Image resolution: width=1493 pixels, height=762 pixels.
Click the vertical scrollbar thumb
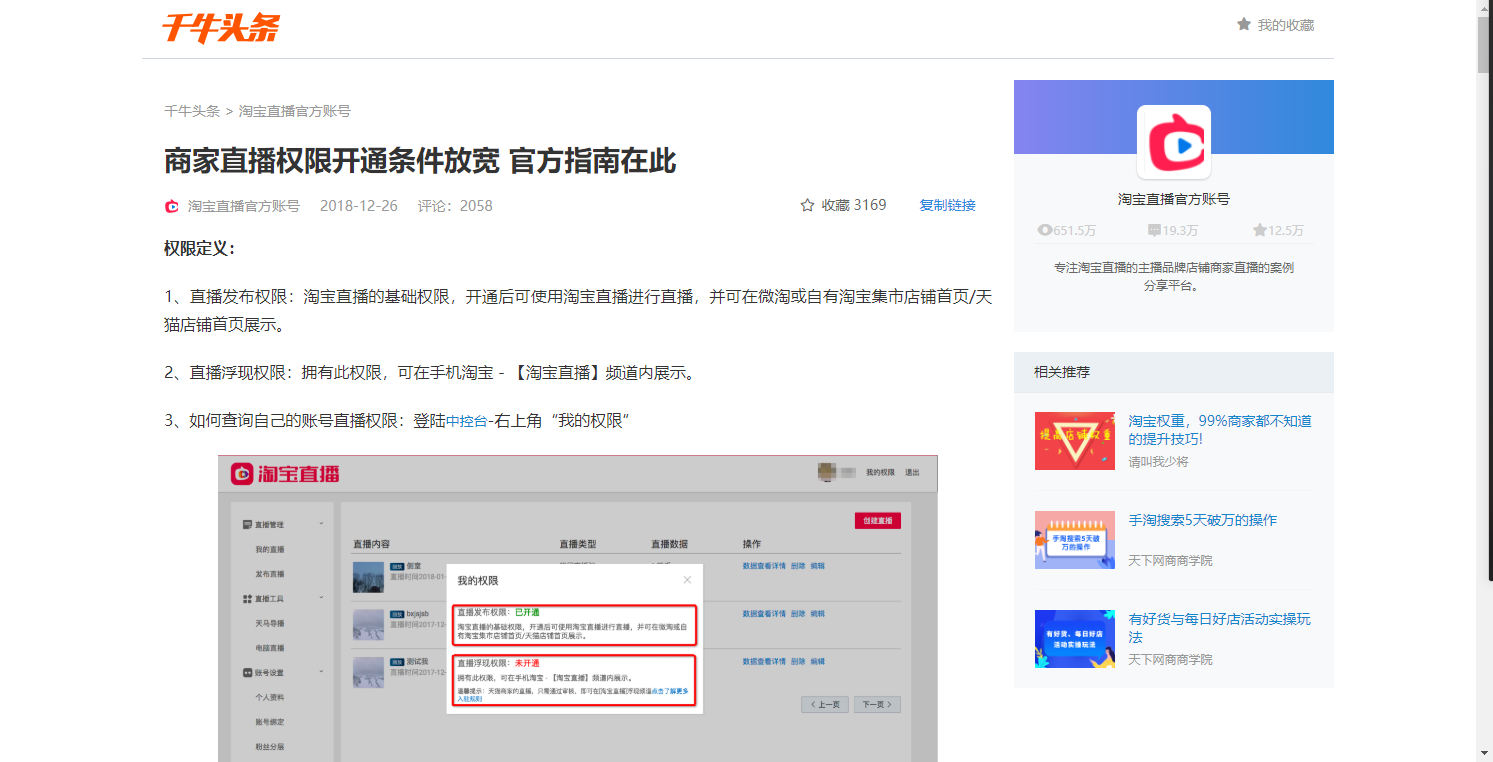click(x=1484, y=45)
